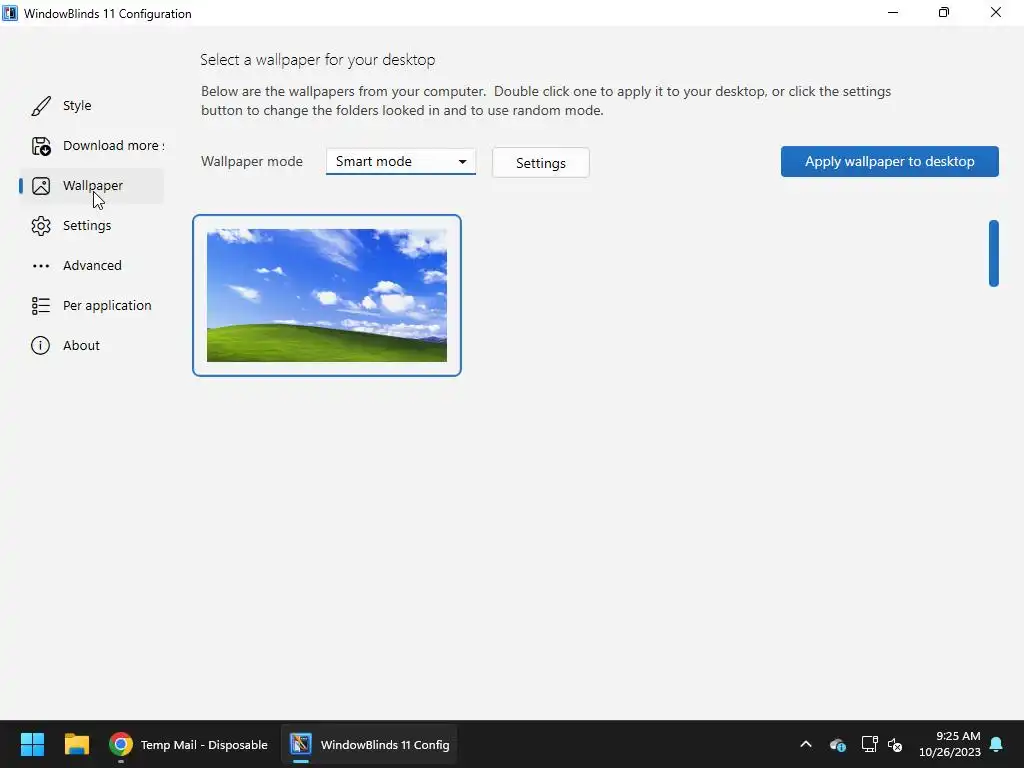1024x768 pixels.
Task: Open the clock showing 9:25 AM
Action: click(x=950, y=744)
